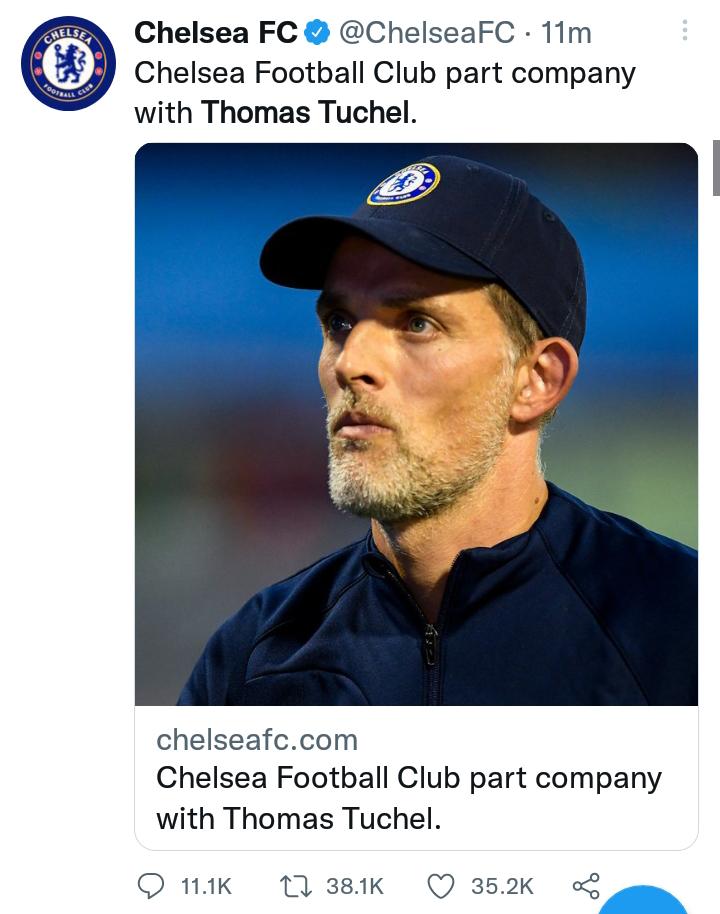Image resolution: width=720 pixels, height=914 pixels.
Task: Click the tweet's first text line
Action: 384,73
